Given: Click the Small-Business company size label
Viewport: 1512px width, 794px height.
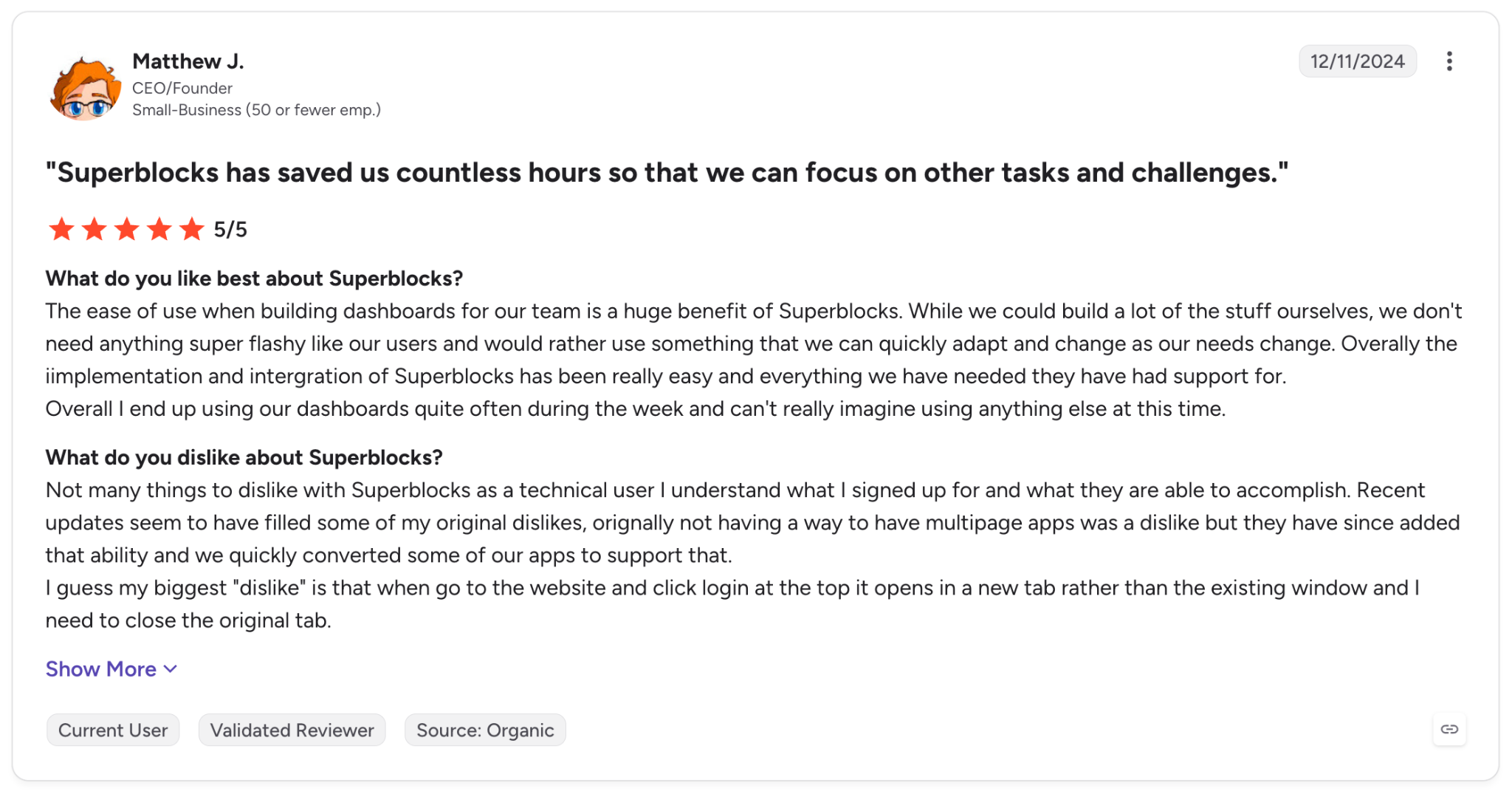Looking at the screenshot, I should (256, 110).
